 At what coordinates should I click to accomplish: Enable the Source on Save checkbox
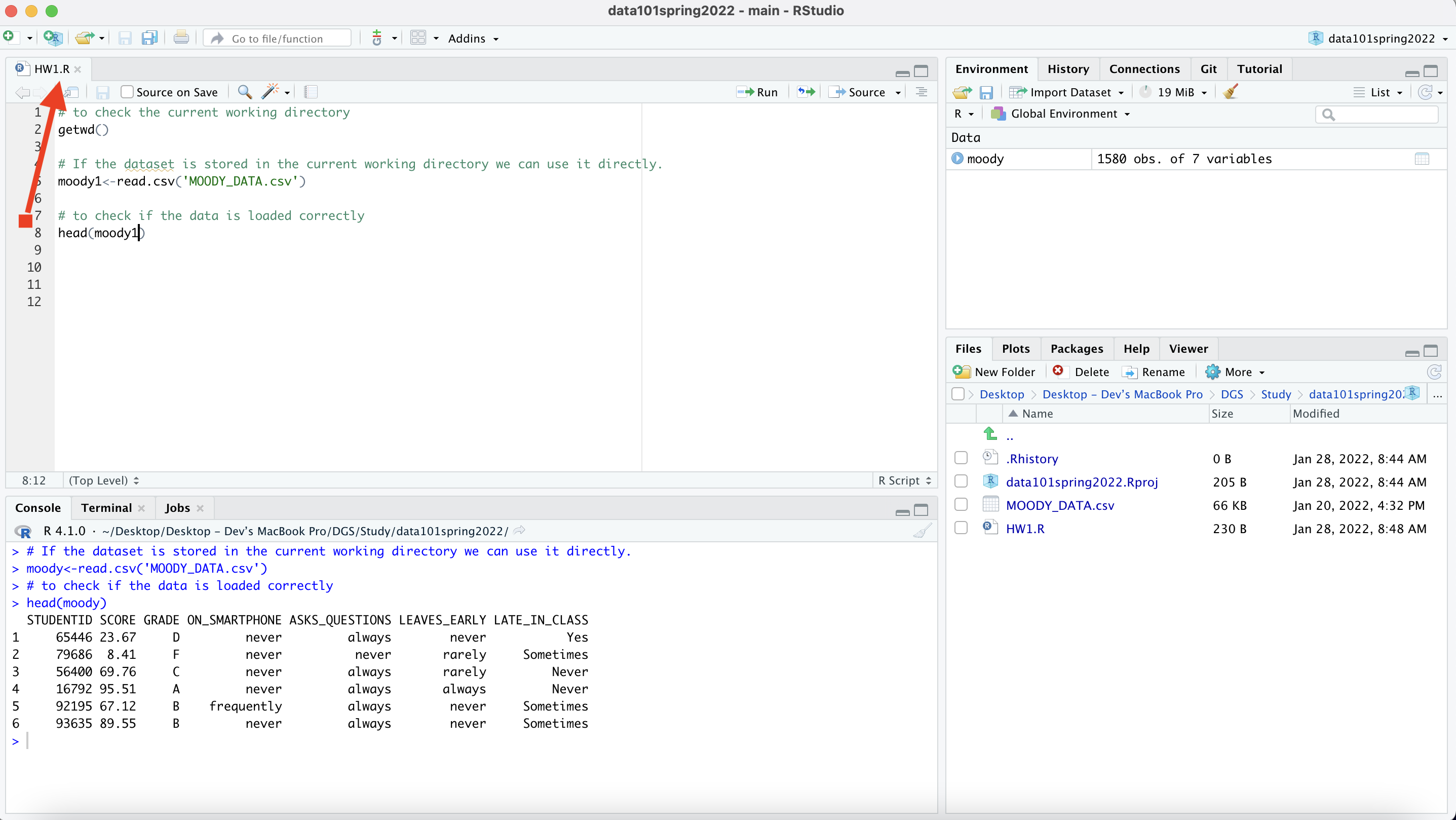(127, 92)
